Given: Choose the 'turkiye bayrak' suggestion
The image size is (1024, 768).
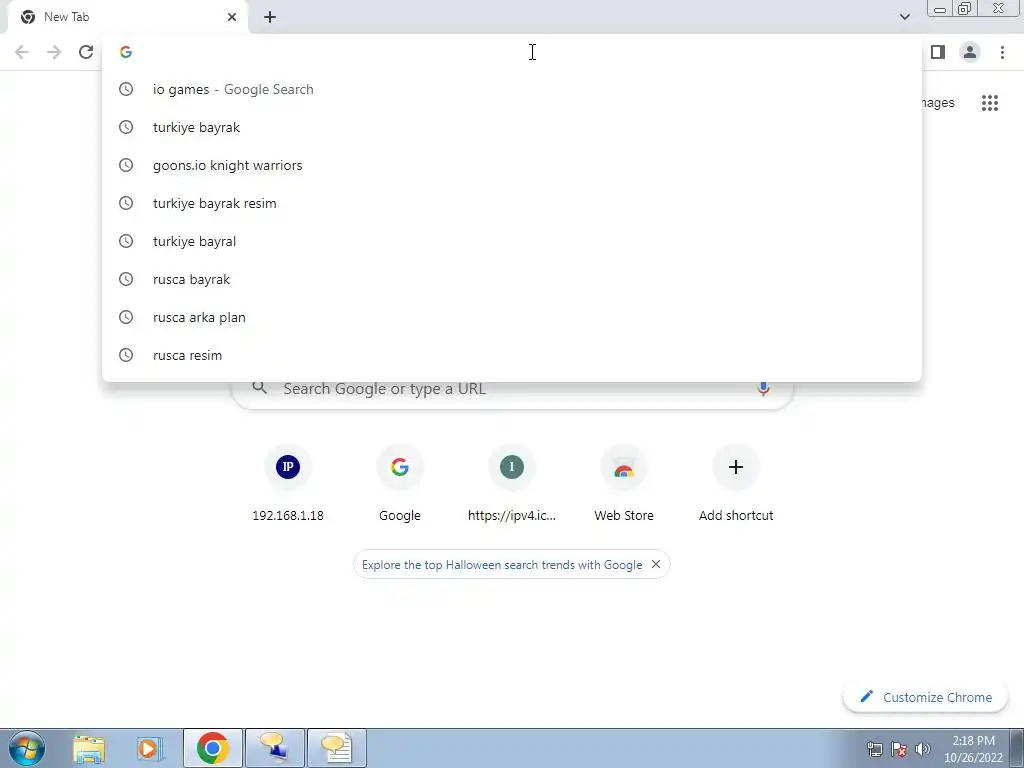Looking at the screenshot, I should click(x=512, y=127).
